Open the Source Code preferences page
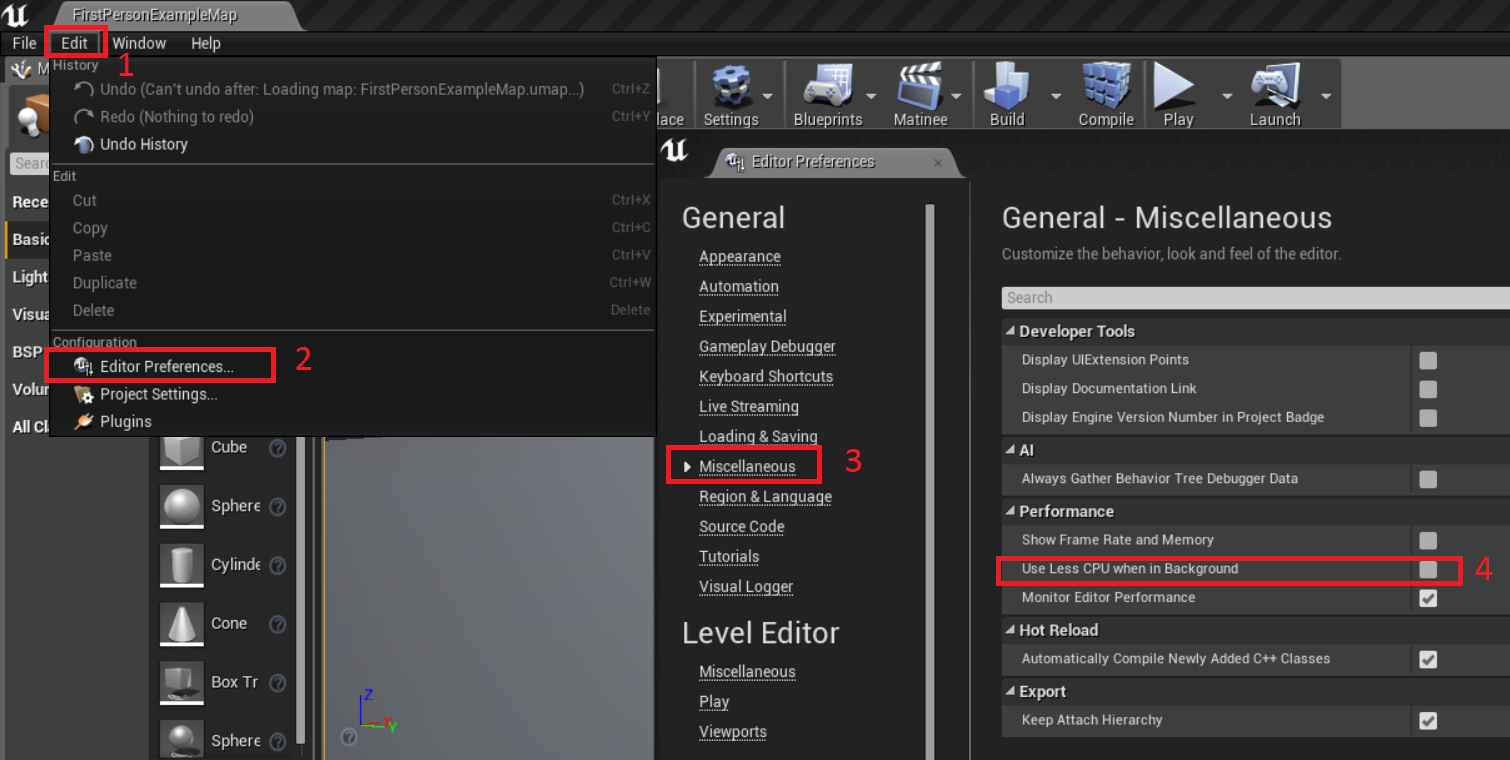Screen dimensions: 1510x760 [x=742, y=527]
